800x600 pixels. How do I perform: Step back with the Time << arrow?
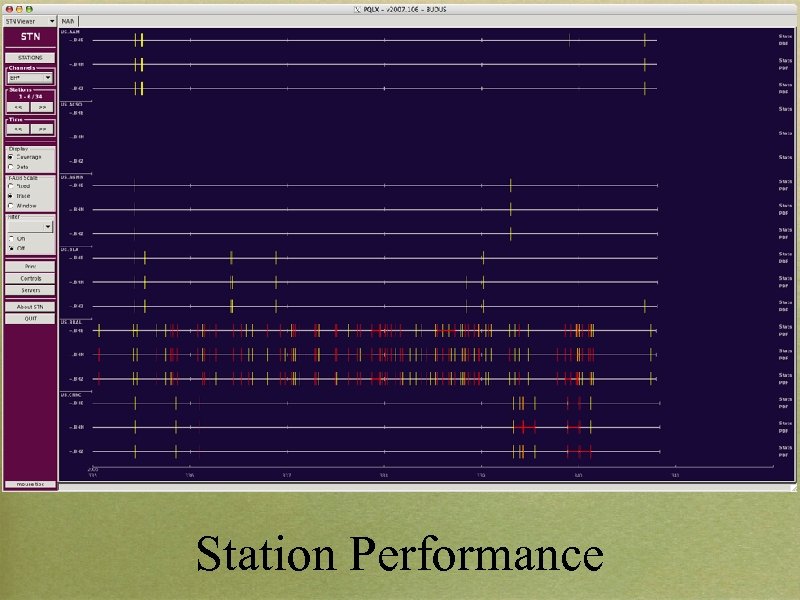coord(19,130)
